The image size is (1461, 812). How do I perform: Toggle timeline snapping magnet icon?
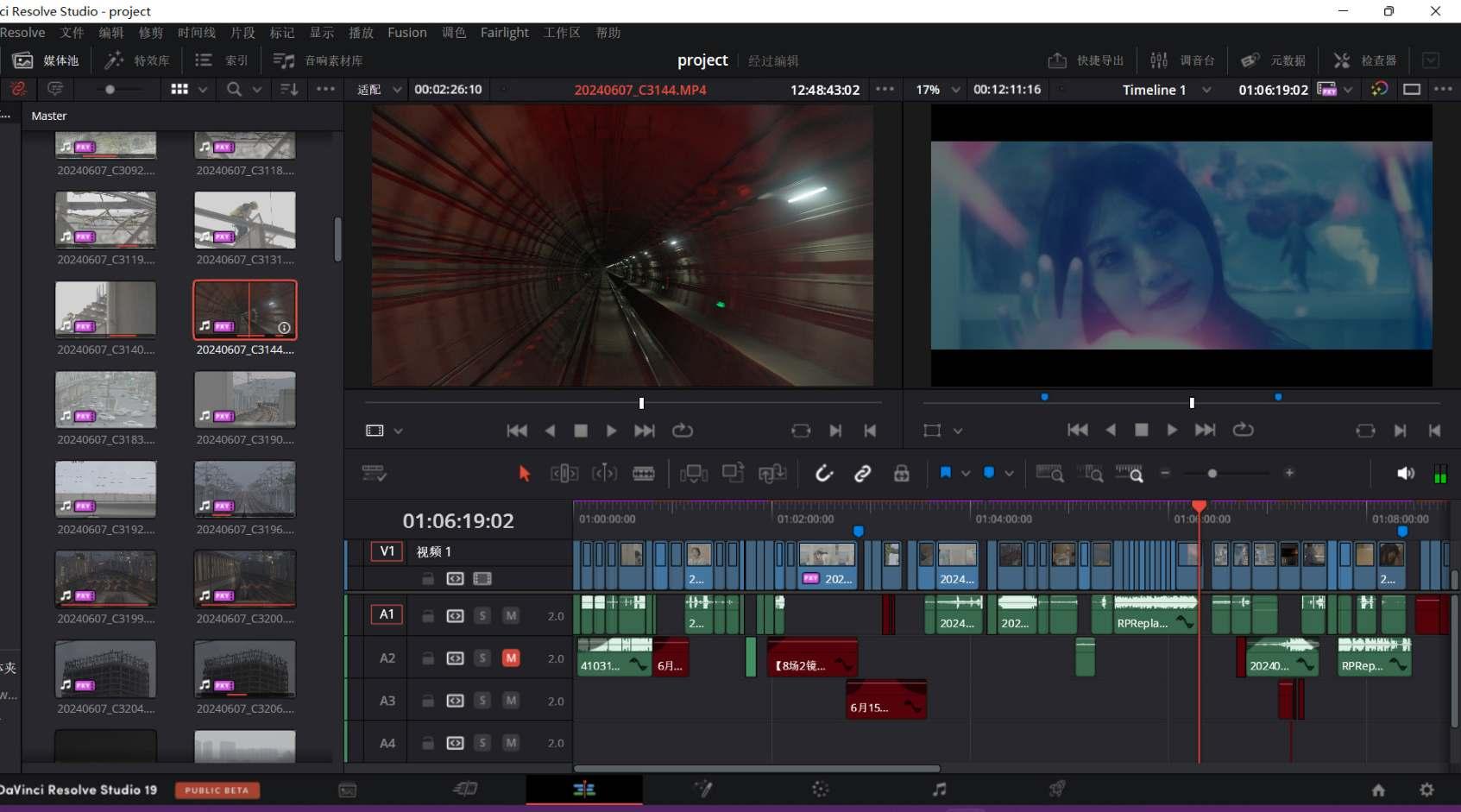click(x=824, y=473)
